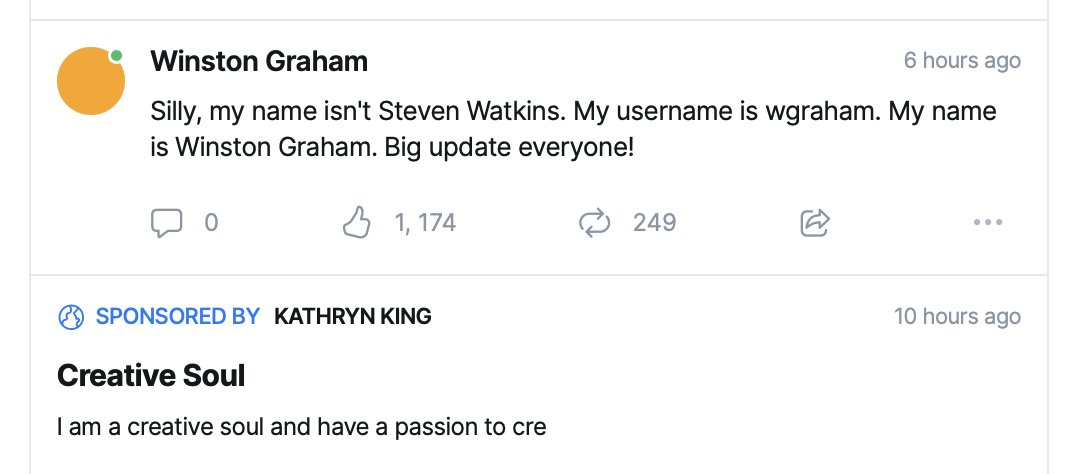Open the Creative Soul sponsored title
Image resolution: width=1076 pixels, height=474 pixels.
151,376
